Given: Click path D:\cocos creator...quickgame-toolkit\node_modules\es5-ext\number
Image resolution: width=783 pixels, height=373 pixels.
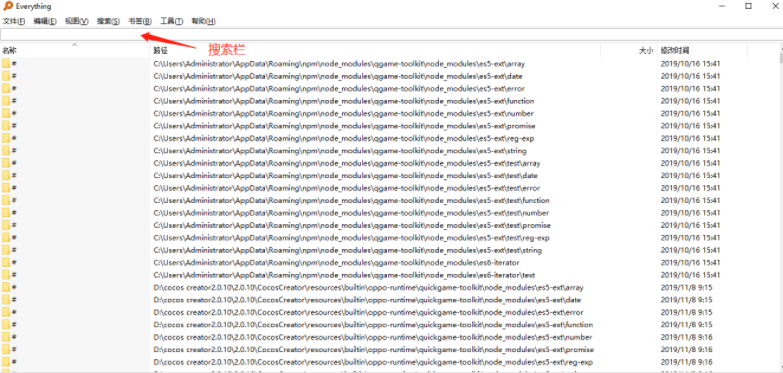Looking at the screenshot, I should (x=373, y=337).
